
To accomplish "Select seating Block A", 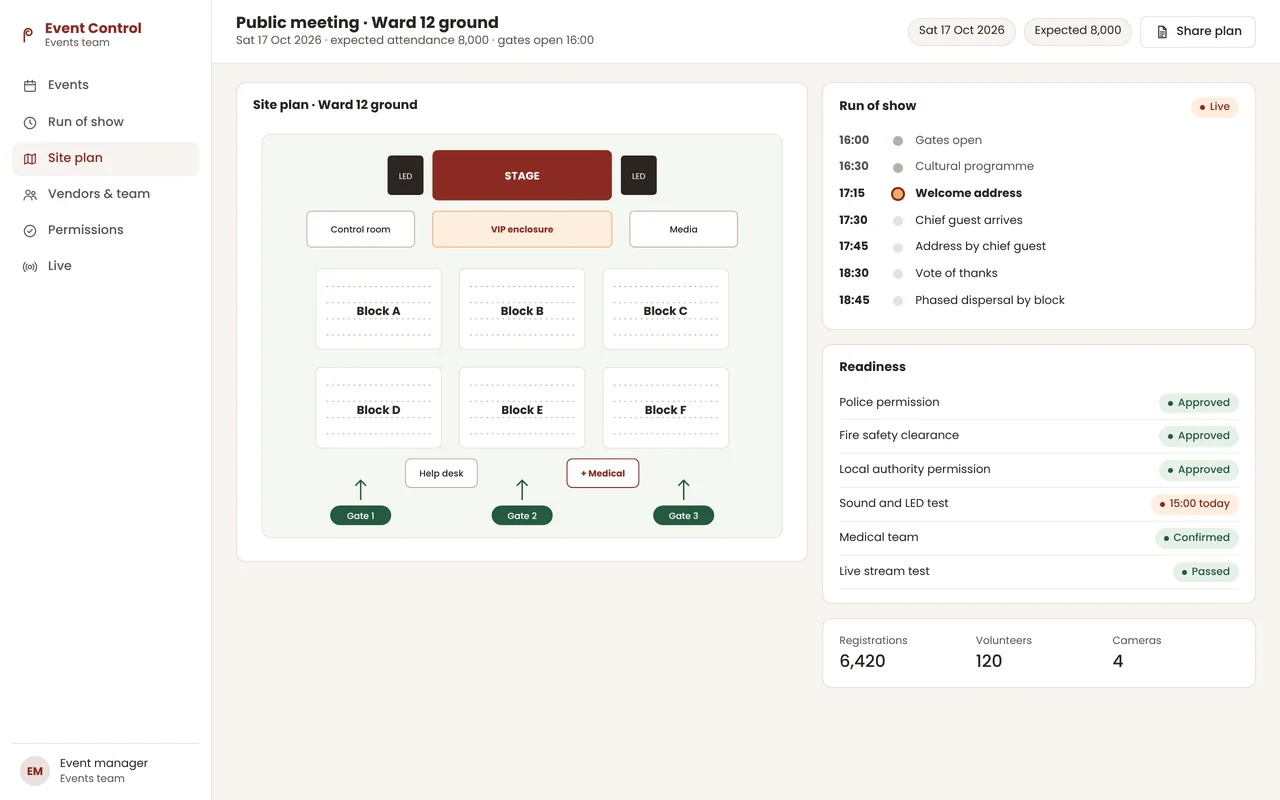I will pyautogui.click(x=379, y=309).
